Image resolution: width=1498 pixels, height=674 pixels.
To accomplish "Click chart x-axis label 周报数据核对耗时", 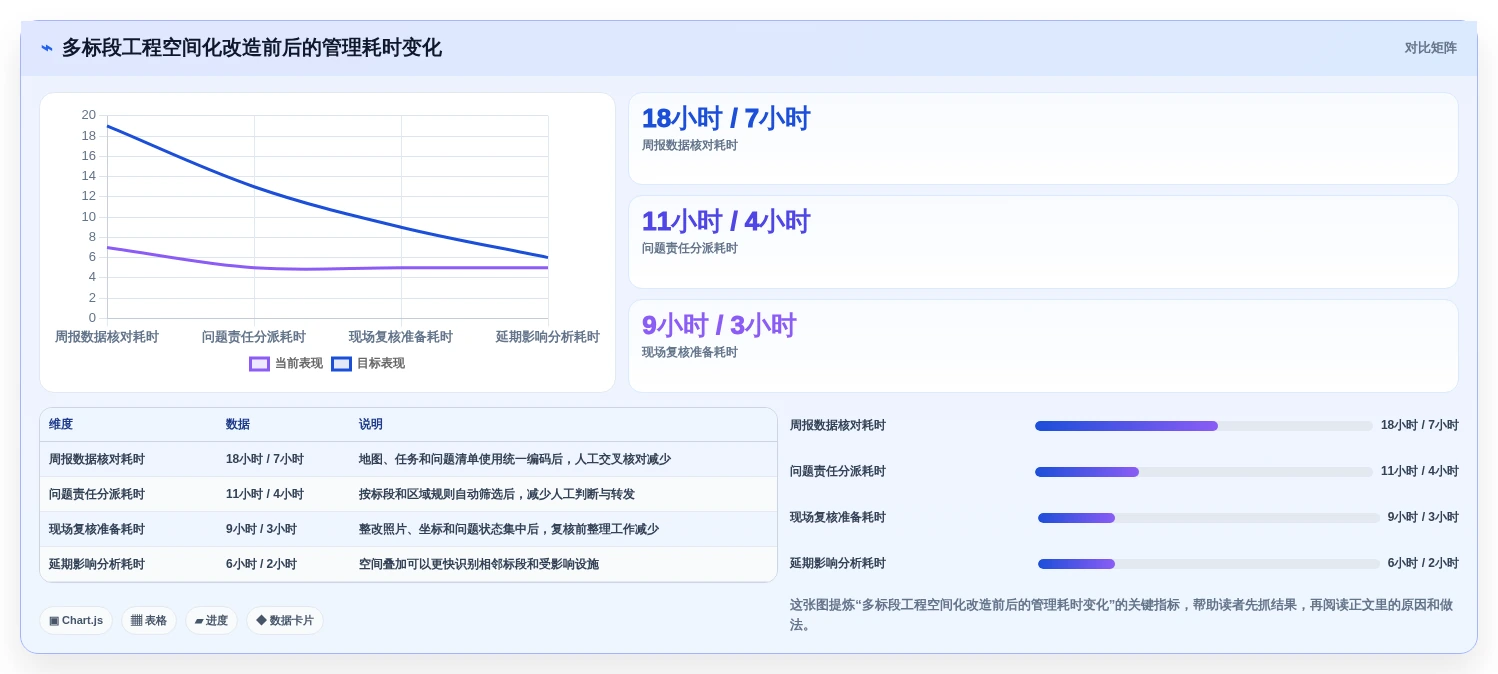I will (x=107, y=338).
